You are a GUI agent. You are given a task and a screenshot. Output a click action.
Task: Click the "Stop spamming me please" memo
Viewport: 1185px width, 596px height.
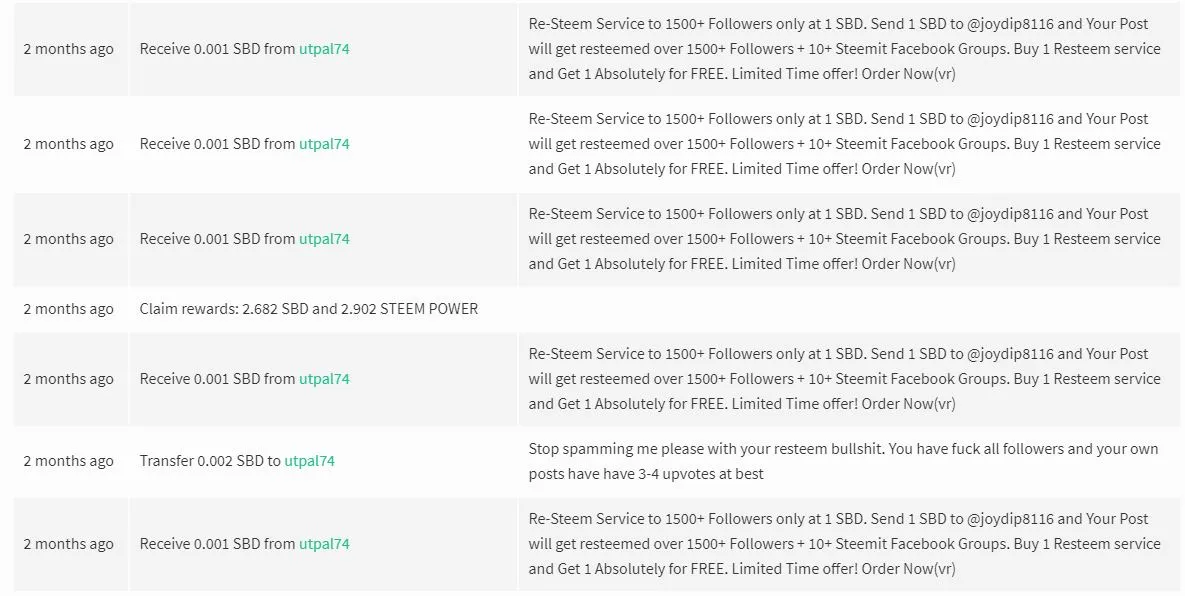point(843,462)
